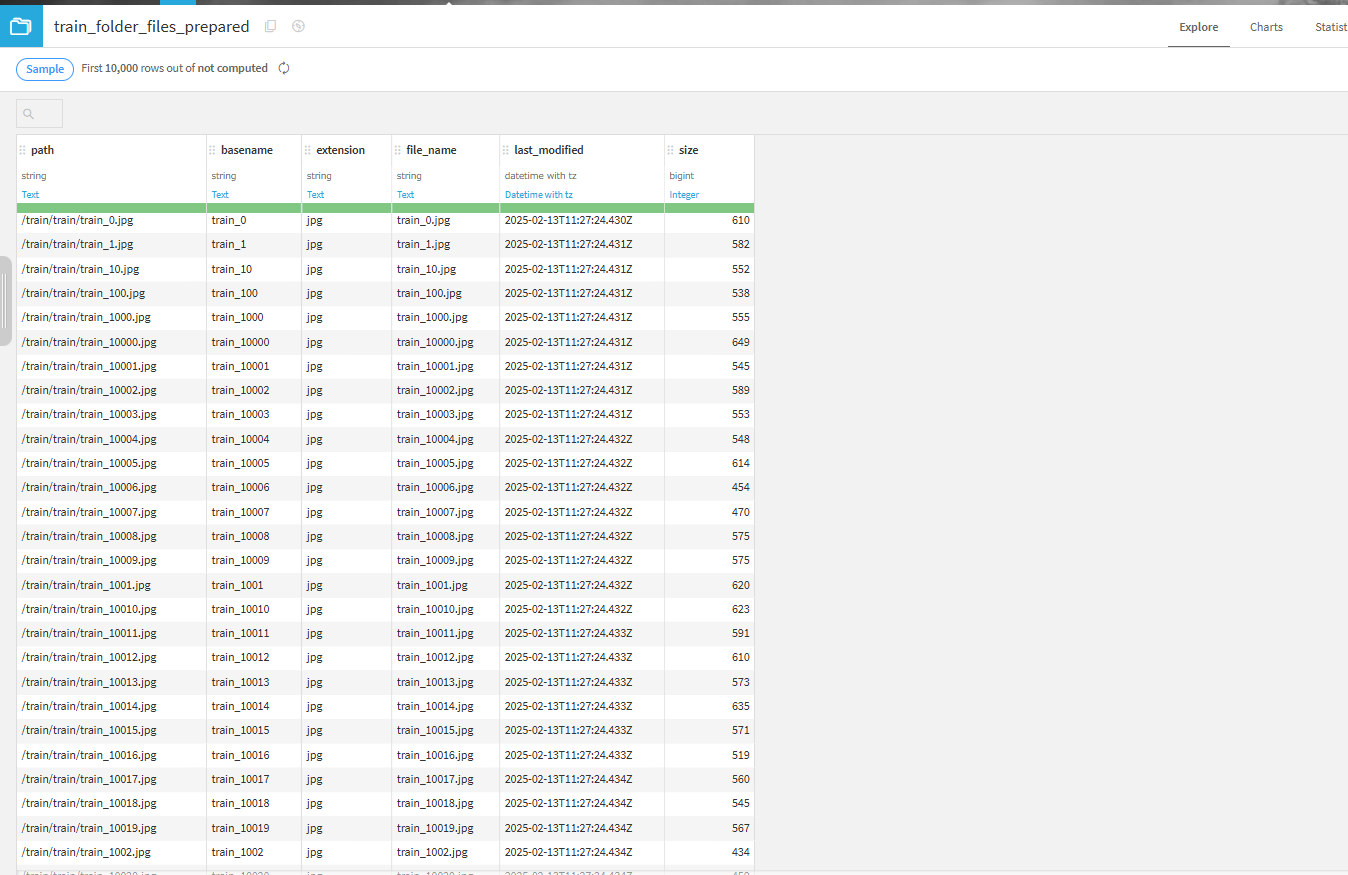Select basename cell train_10003
Screen dimensions: 1348x875
pos(254,414)
